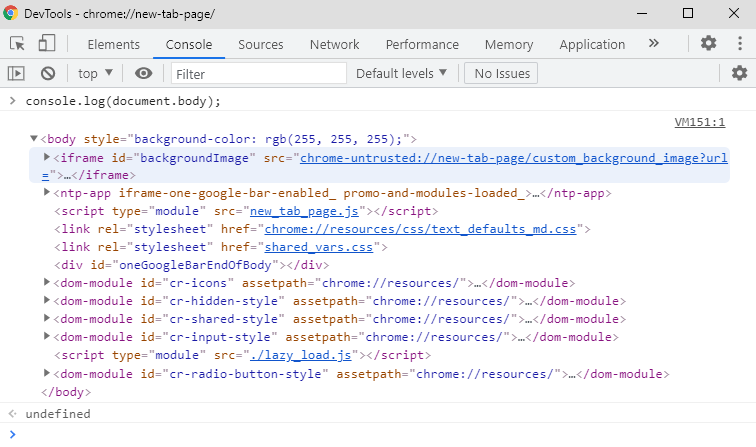Screen dimensions: 756x447
Task: Open the VM151:1 source link
Action: [699, 122]
